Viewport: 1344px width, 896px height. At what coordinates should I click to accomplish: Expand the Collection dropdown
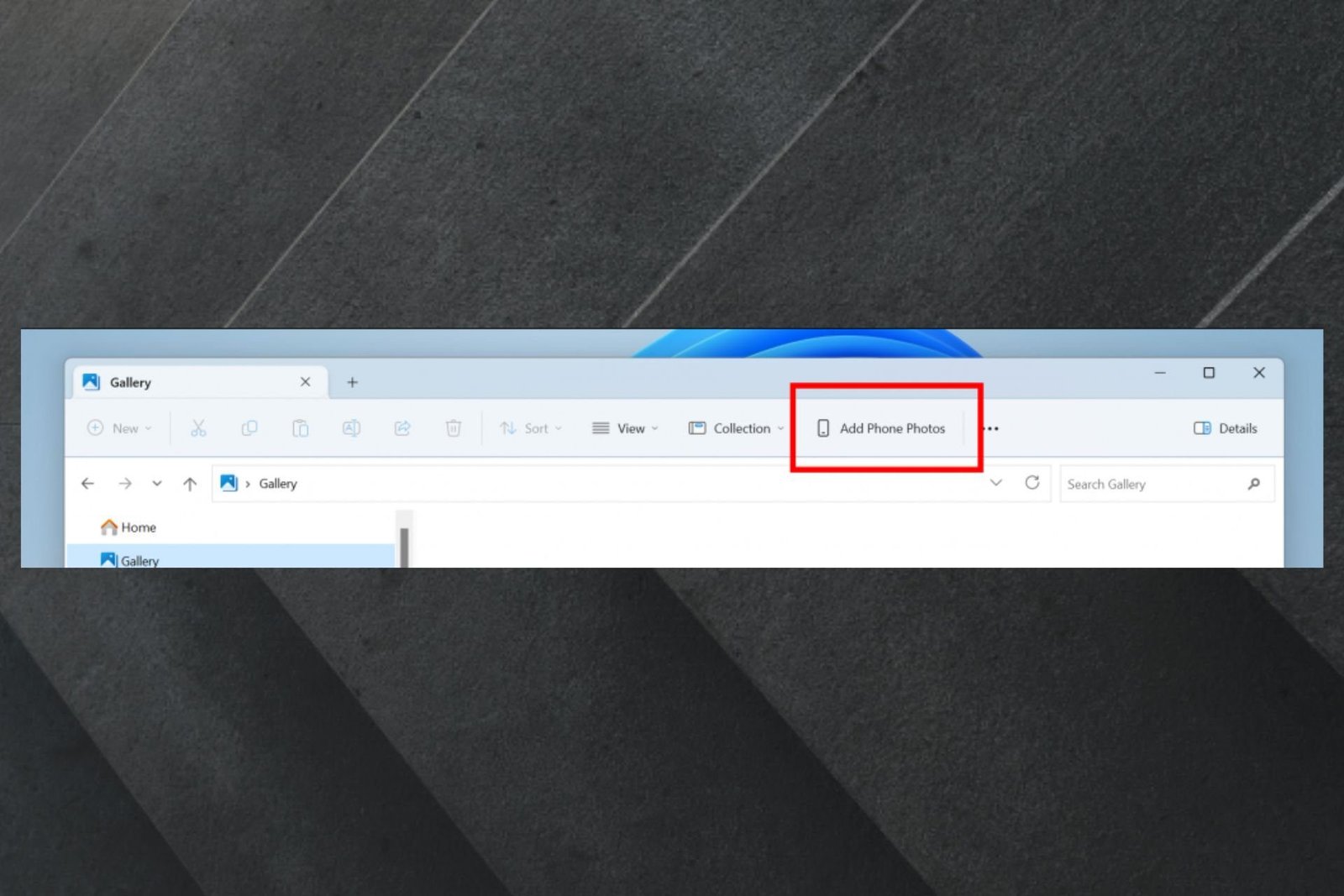click(x=737, y=428)
